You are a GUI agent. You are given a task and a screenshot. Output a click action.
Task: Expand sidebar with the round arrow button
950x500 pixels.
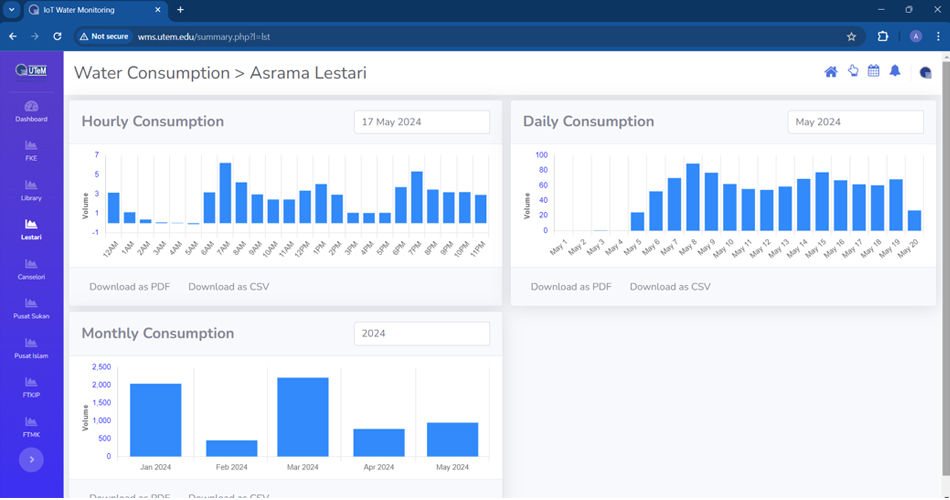point(31,460)
